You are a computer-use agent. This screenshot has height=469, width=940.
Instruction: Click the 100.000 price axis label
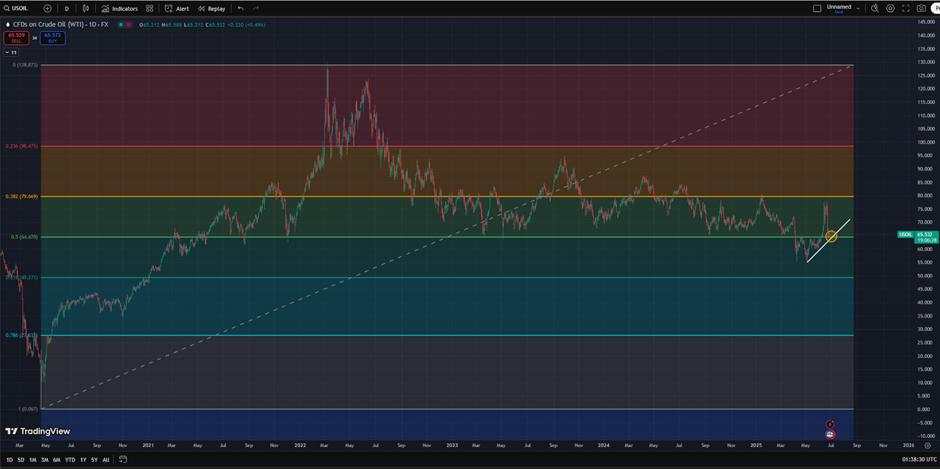pos(926,142)
